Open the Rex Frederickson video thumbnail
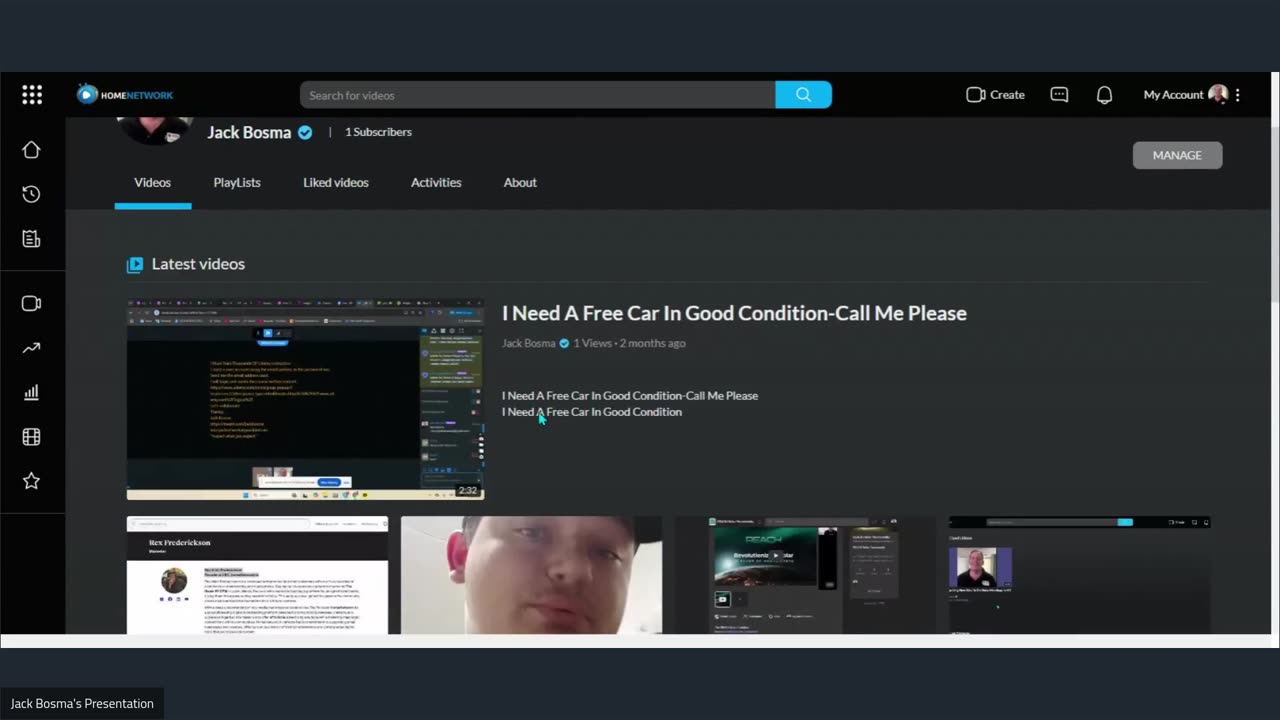This screenshot has width=1280, height=720. (x=257, y=575)
